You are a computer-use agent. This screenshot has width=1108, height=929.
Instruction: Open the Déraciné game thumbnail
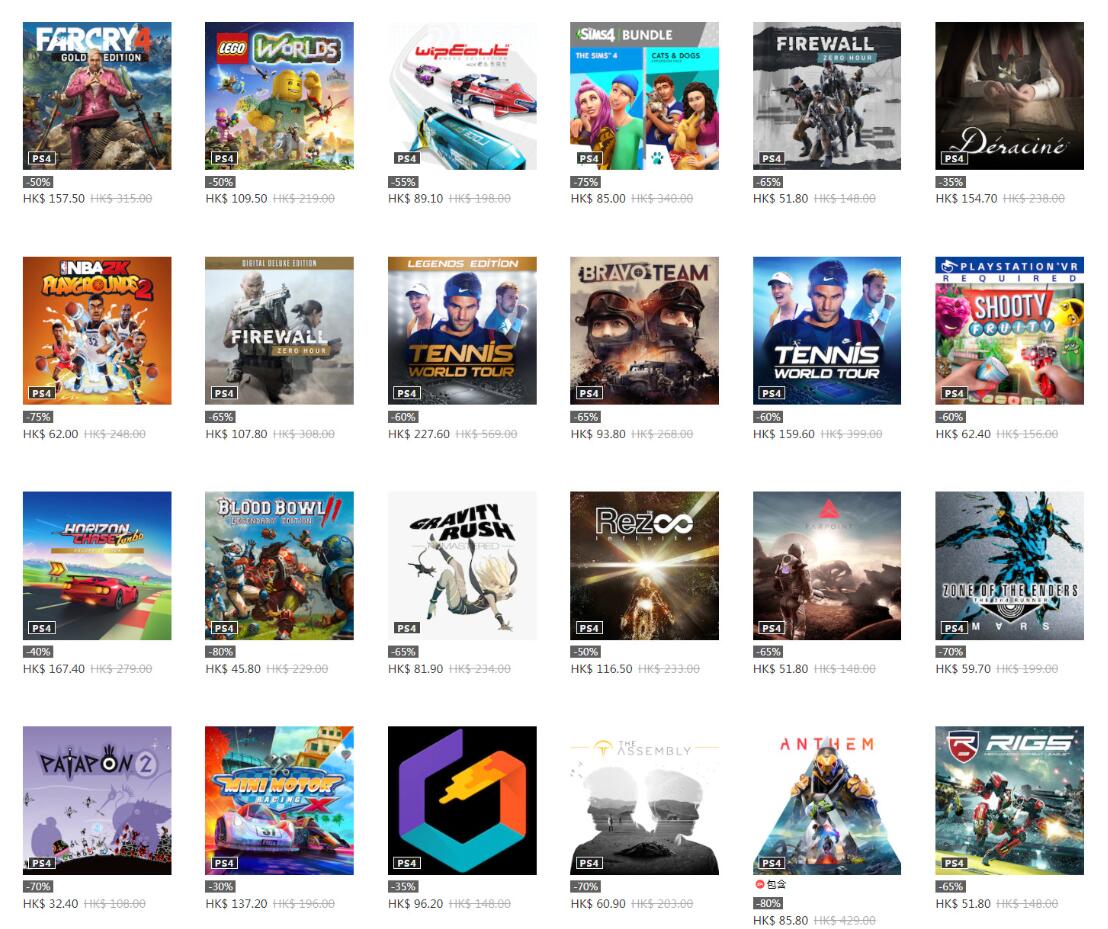click(1009, 95)
